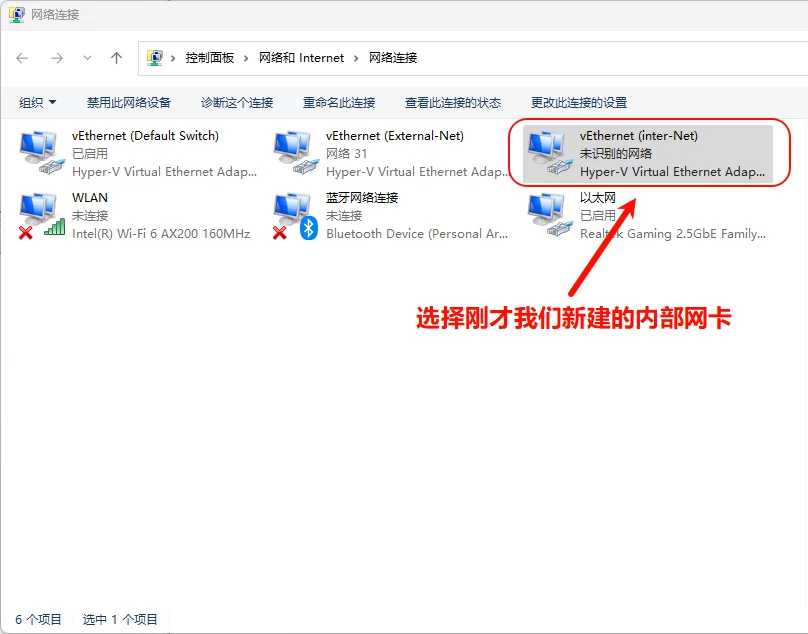Click 更改此连接的设置
The width and height of the screenshot is (808, 634).
click(x=579, y=103)
